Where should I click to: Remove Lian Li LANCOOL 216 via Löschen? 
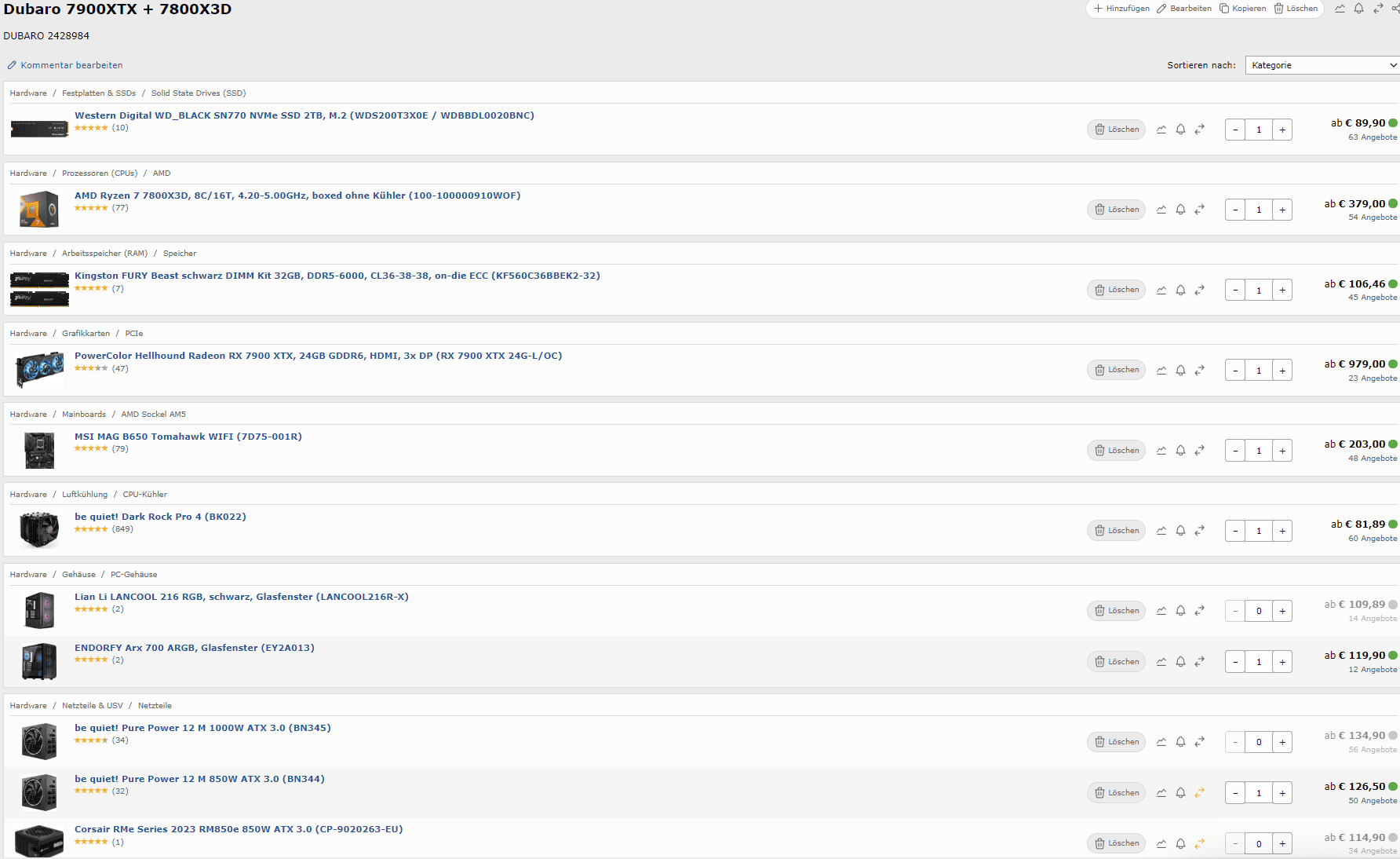coord(1116,611)
